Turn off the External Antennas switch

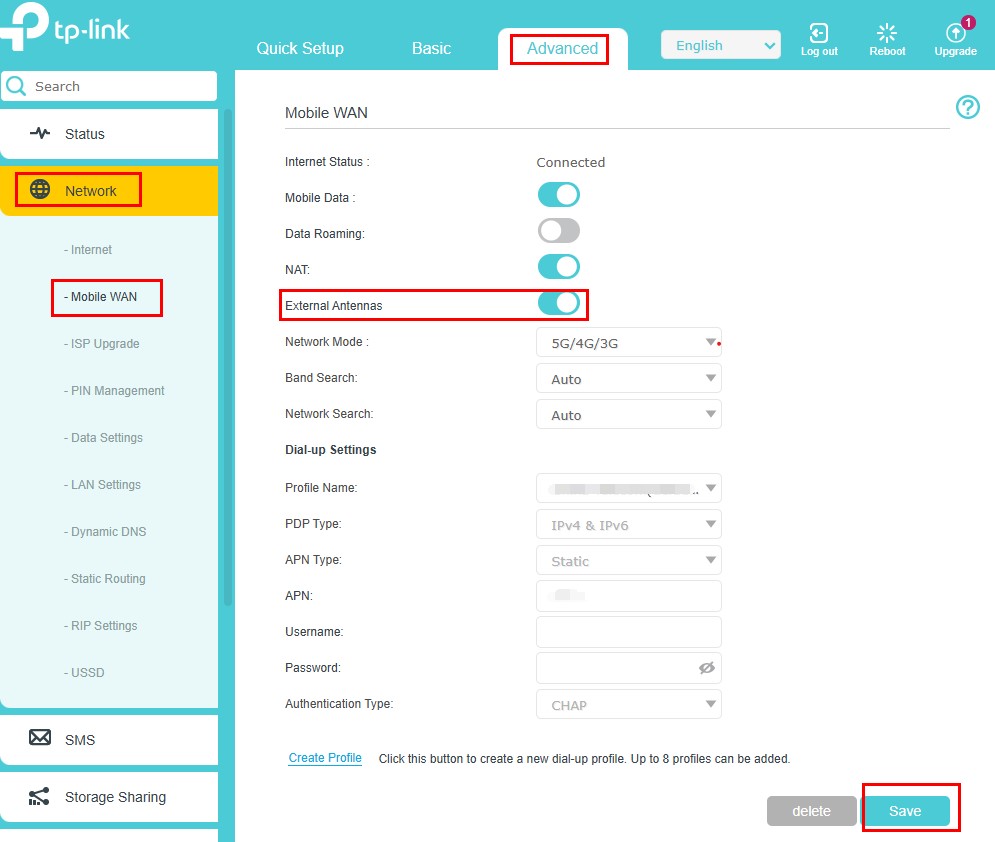(559, 302)
